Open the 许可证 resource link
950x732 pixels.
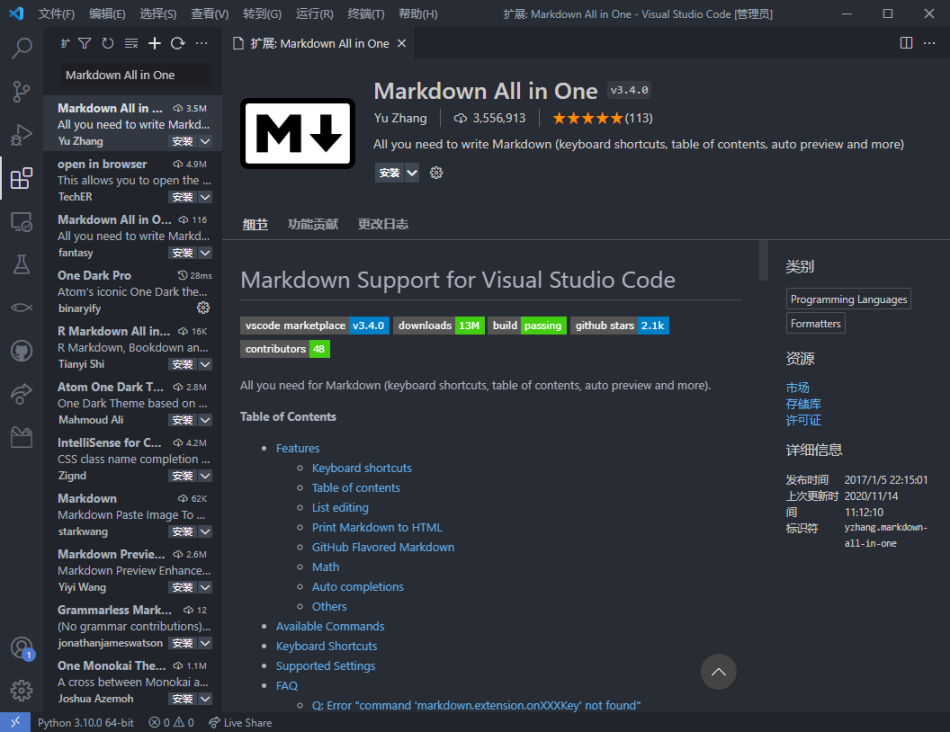(803, 420)
